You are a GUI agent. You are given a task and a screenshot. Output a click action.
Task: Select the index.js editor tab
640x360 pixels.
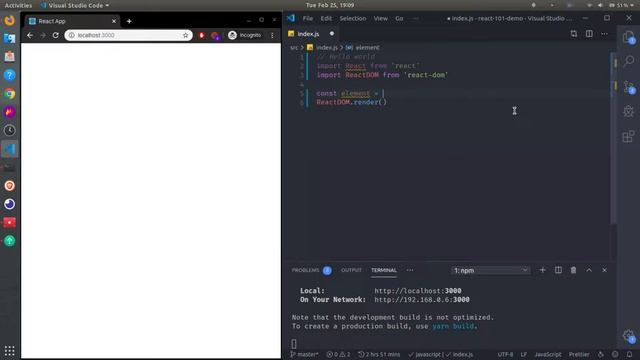click(x=311, y=34)
